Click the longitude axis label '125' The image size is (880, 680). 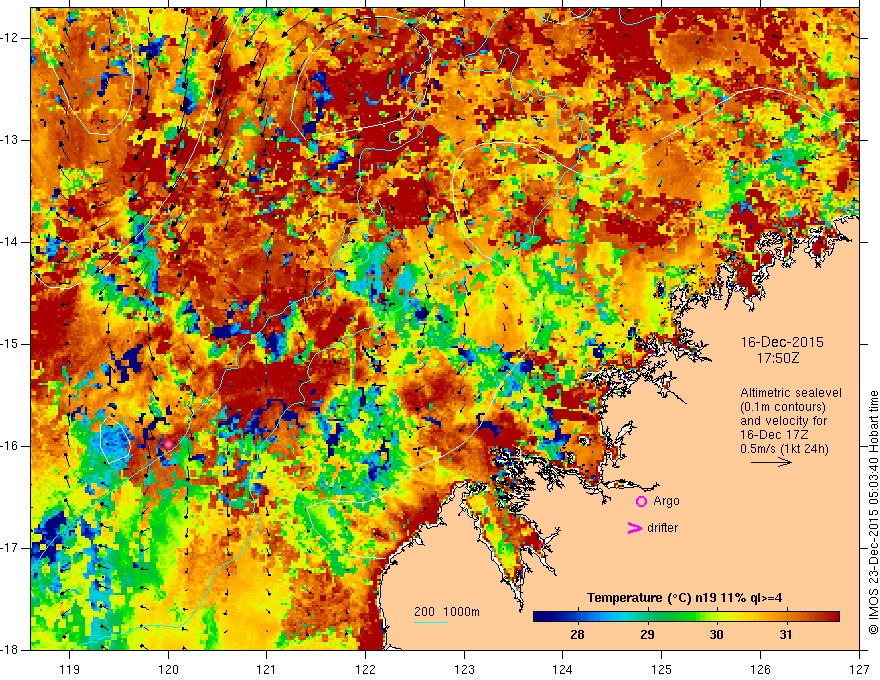click(662, 669)
